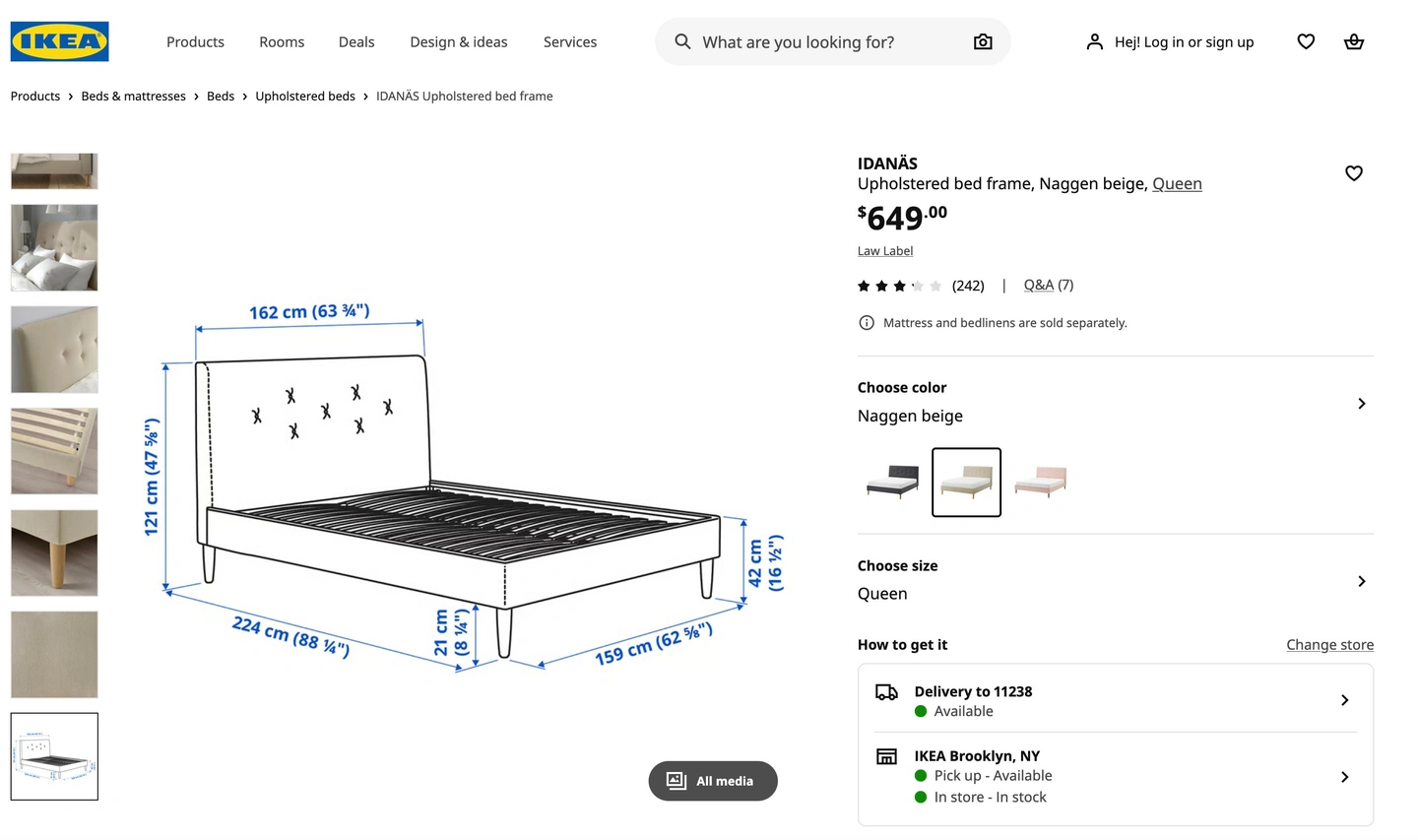Image resolution: width=1418 pixels, height=840 pixels.
Task: Expand Delivery to 11238 details
Action: [1344, 700]
